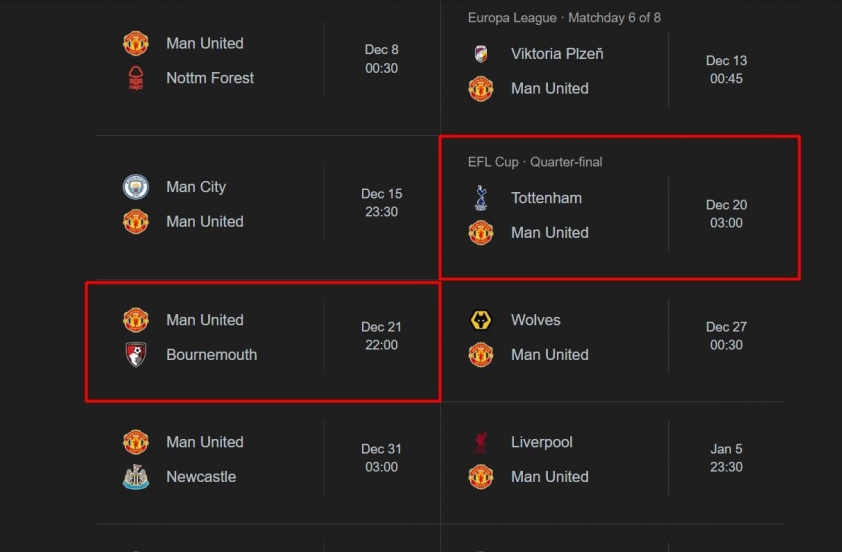Image resolution: width=842 pixels, height=552 pixels.
Task: Click the Bournemouth club crest
Action: click(136, 354)
